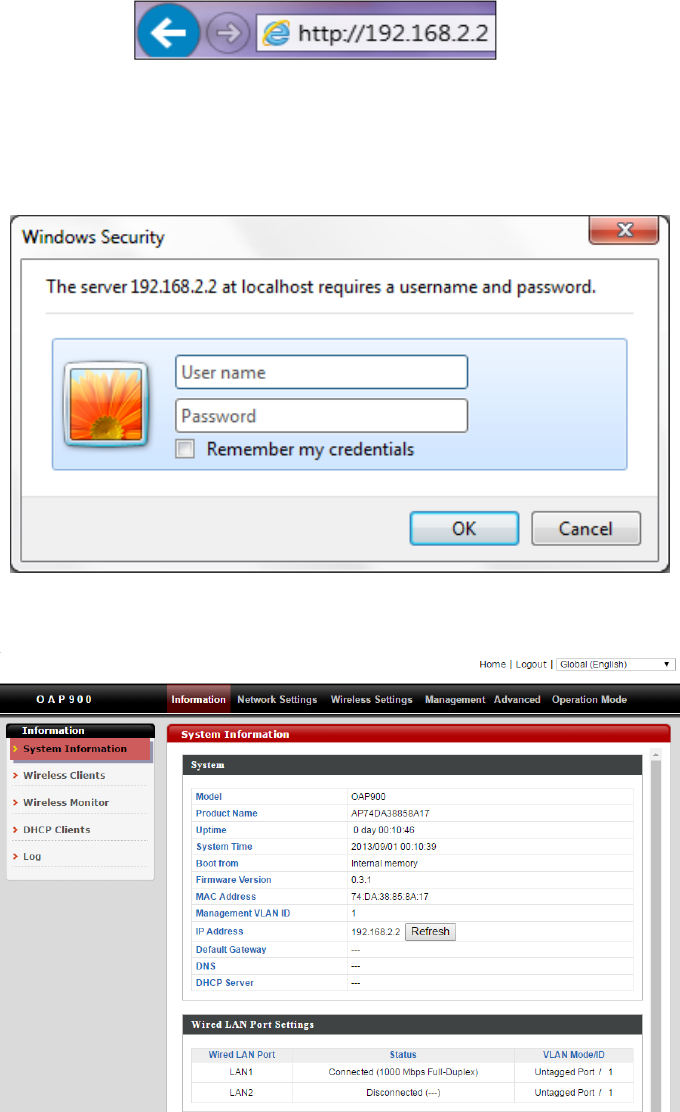Dismiss dialog with Cancel button
Image resolution: width=680 pixels, height=1112 pixels.
(586, 528)
